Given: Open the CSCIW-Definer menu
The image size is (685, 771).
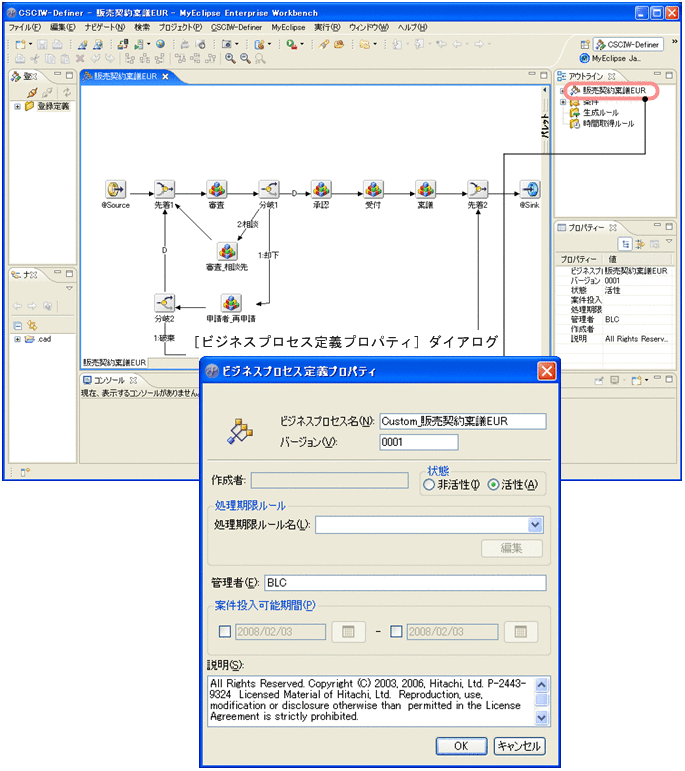Looking at the screenshot, I should (237, 27).
